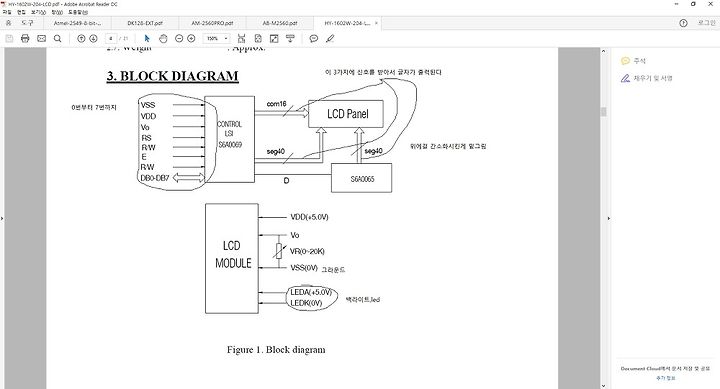Click the 추가 정보 link in Document Cloud panel
720x389 pixels.
click(x=665, y=378)
